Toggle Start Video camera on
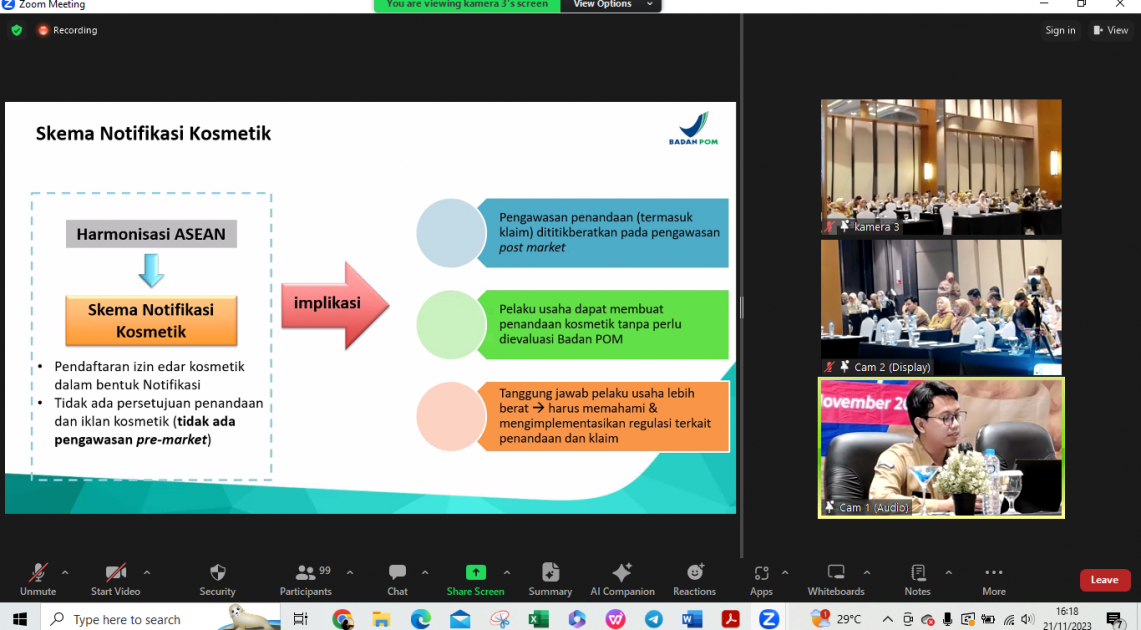Viewport: 1141px width, 630px height. tap(115, 578)
